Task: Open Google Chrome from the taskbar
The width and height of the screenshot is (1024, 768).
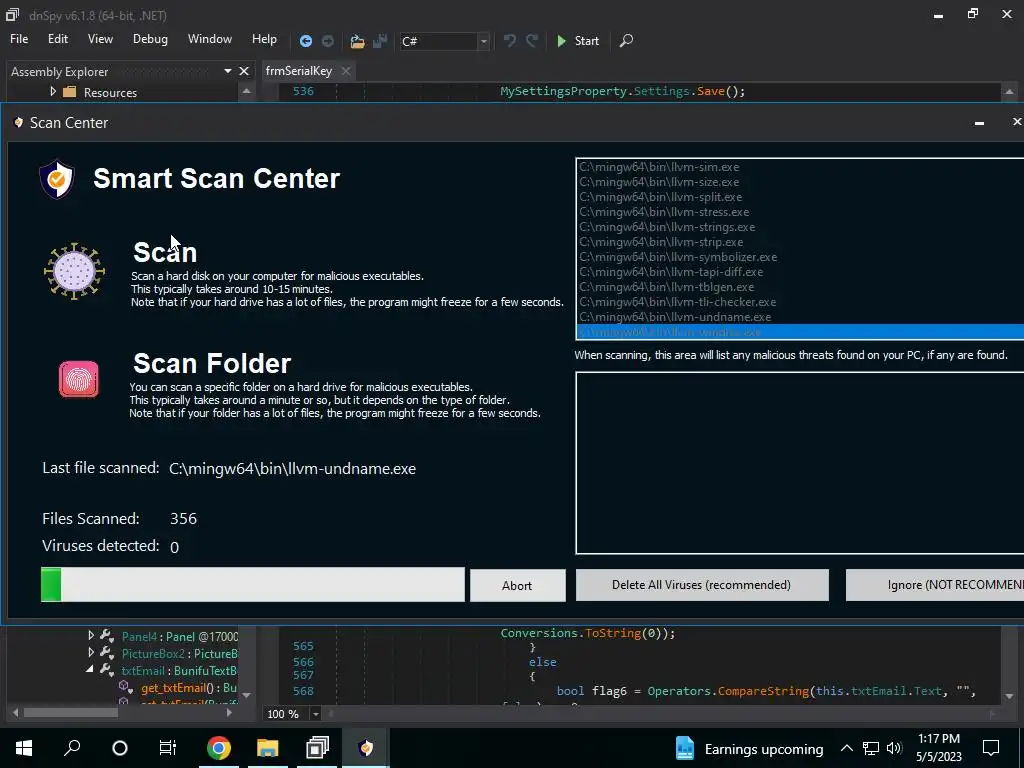Action: [218, 748]
